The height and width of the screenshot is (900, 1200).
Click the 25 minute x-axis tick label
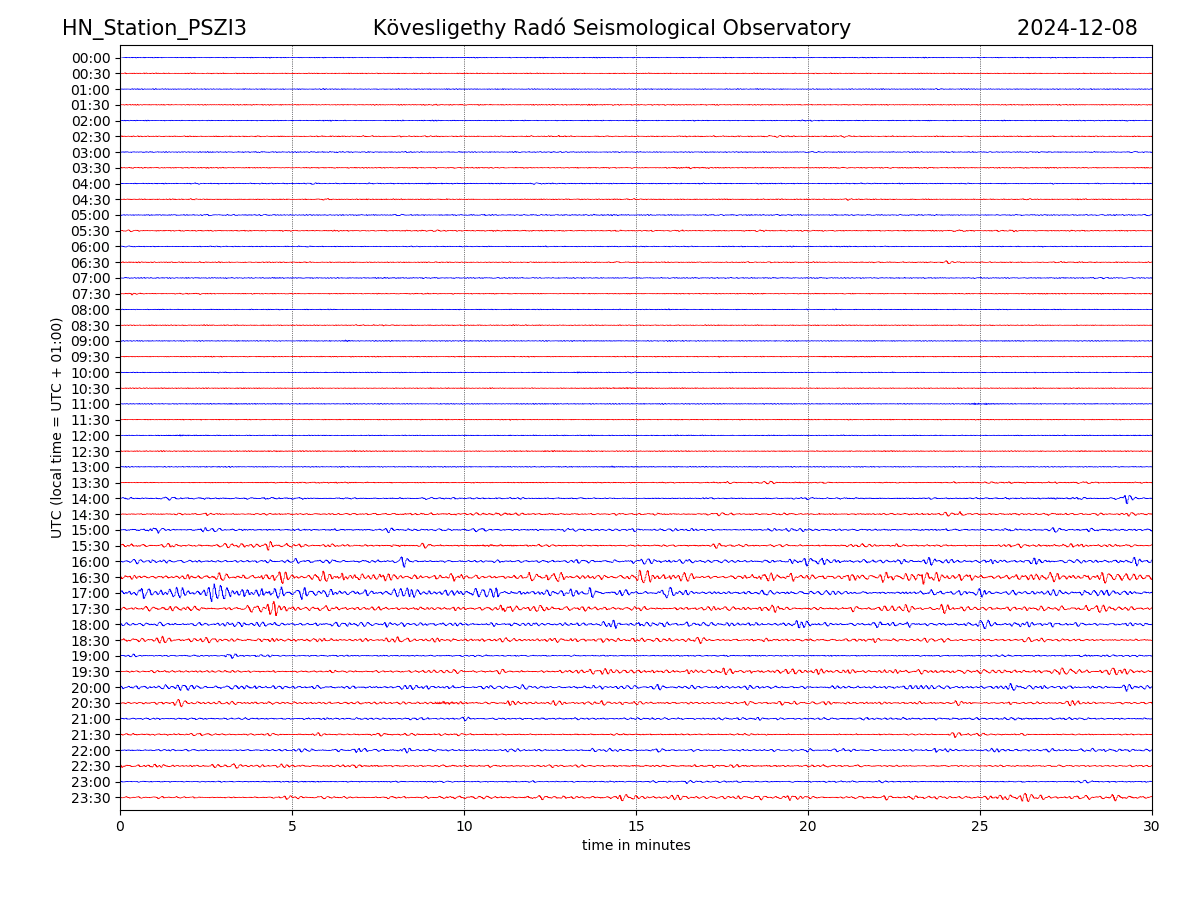pyautogui.click(x=980, y=827)
